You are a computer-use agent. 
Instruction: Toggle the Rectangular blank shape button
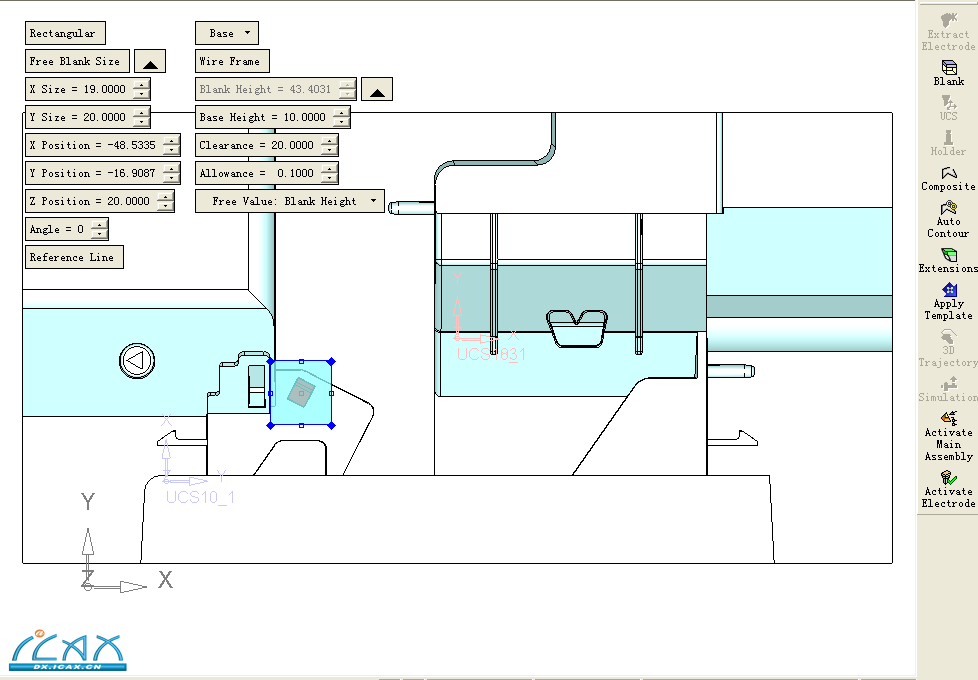65,33
